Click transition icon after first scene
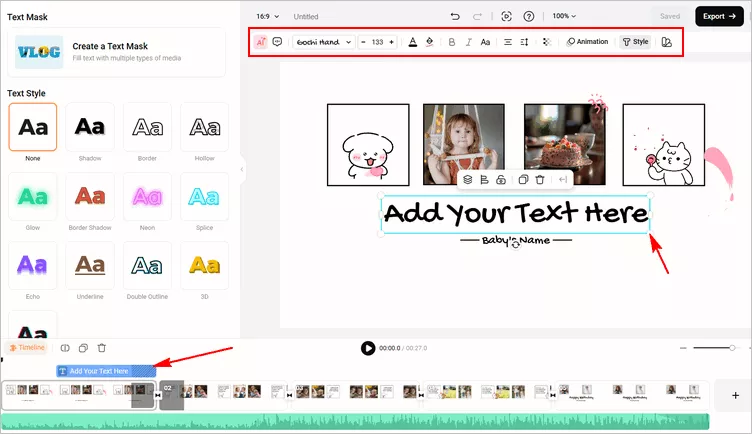Image resolution: width=752 pixels, height=434 pixels. pyautogui.click(x=158, y=395)
